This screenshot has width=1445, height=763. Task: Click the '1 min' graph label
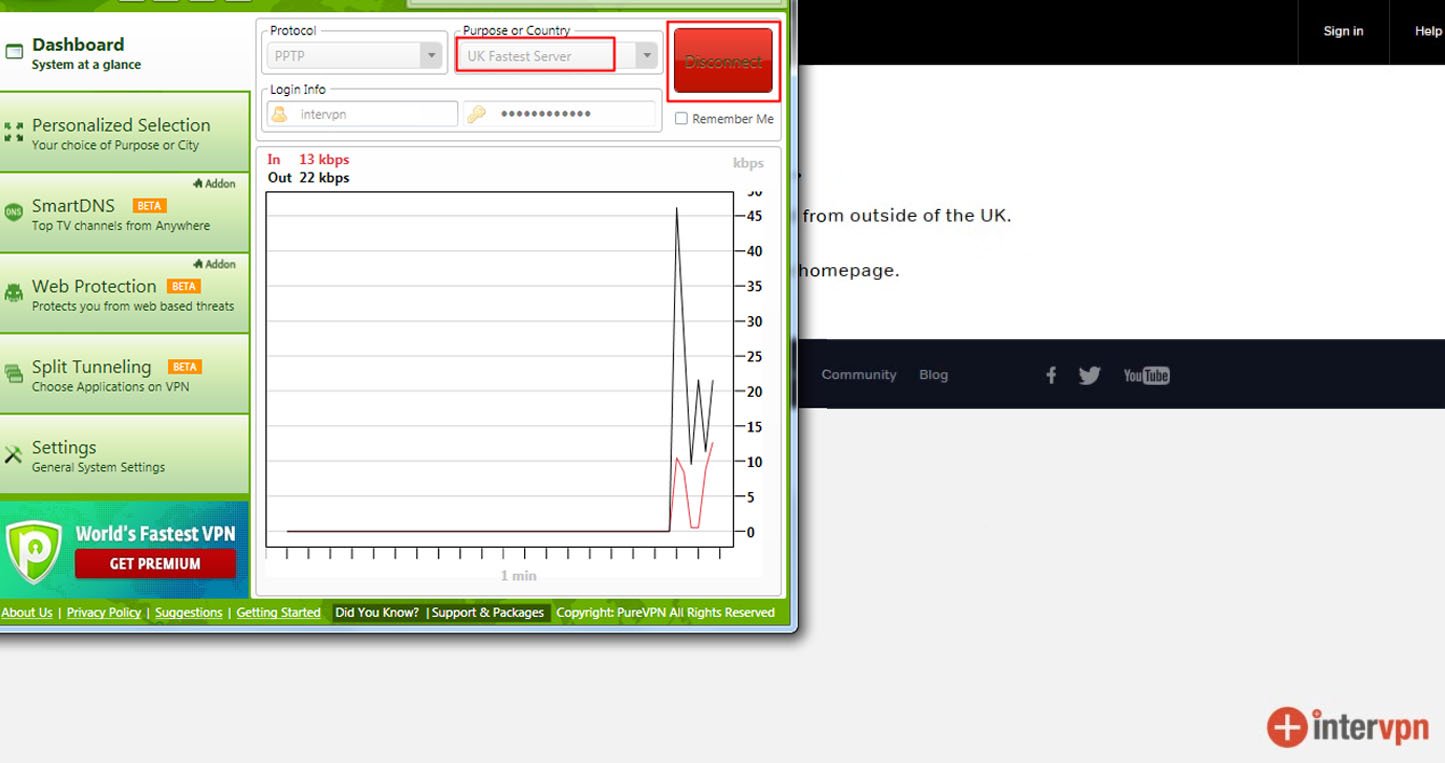(x=518, y=576)
